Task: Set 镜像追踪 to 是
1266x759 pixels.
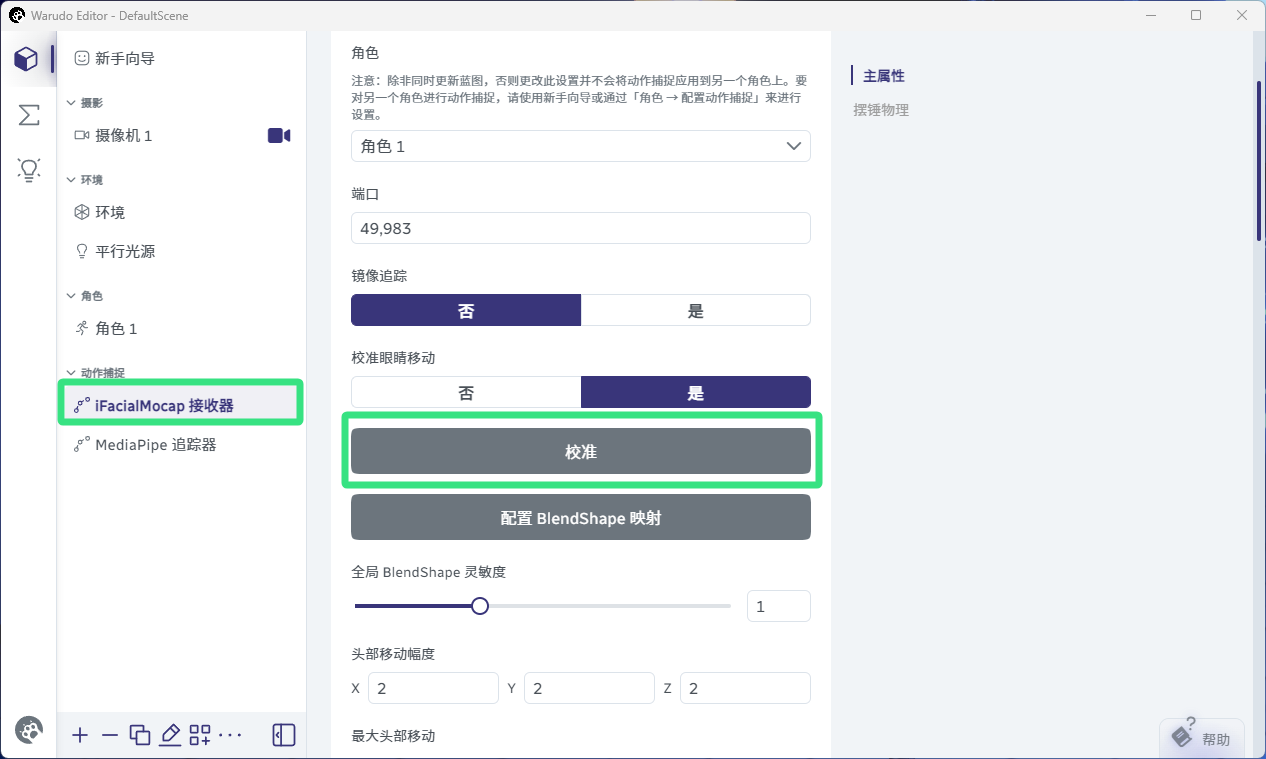Action: pyautogui.click(x=696, y=310)
